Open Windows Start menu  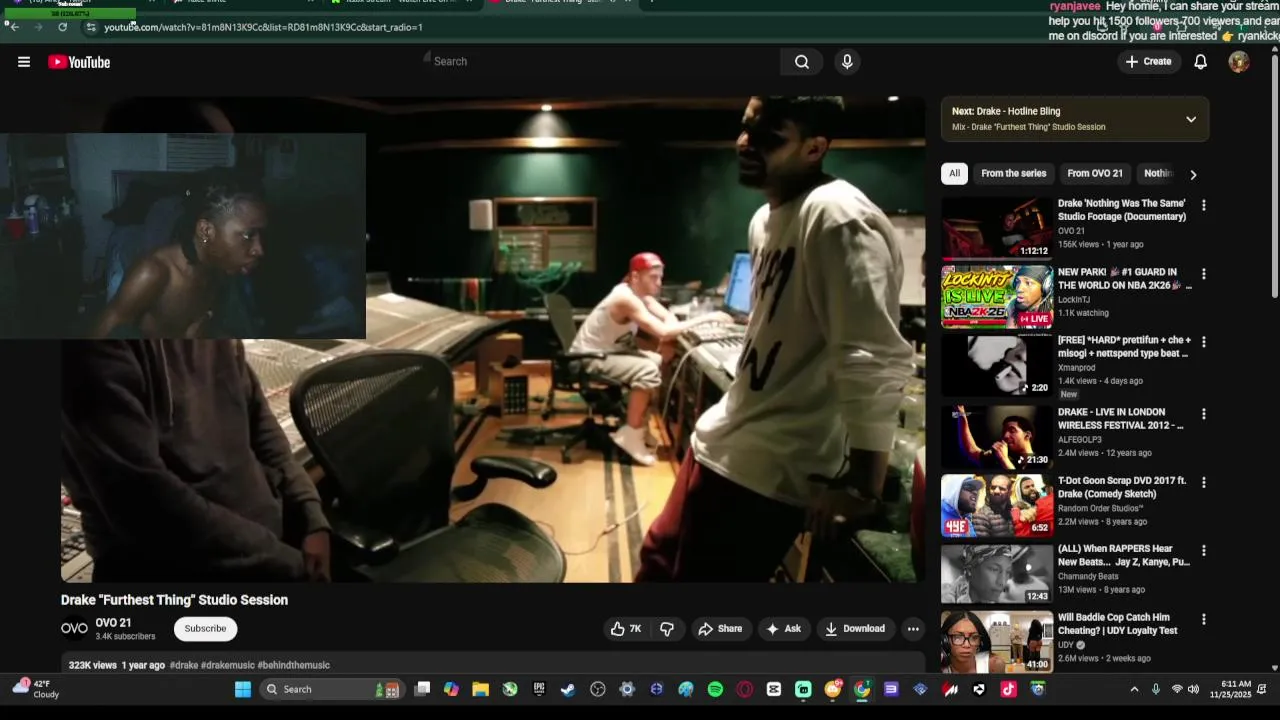click(x=243, y=689)
